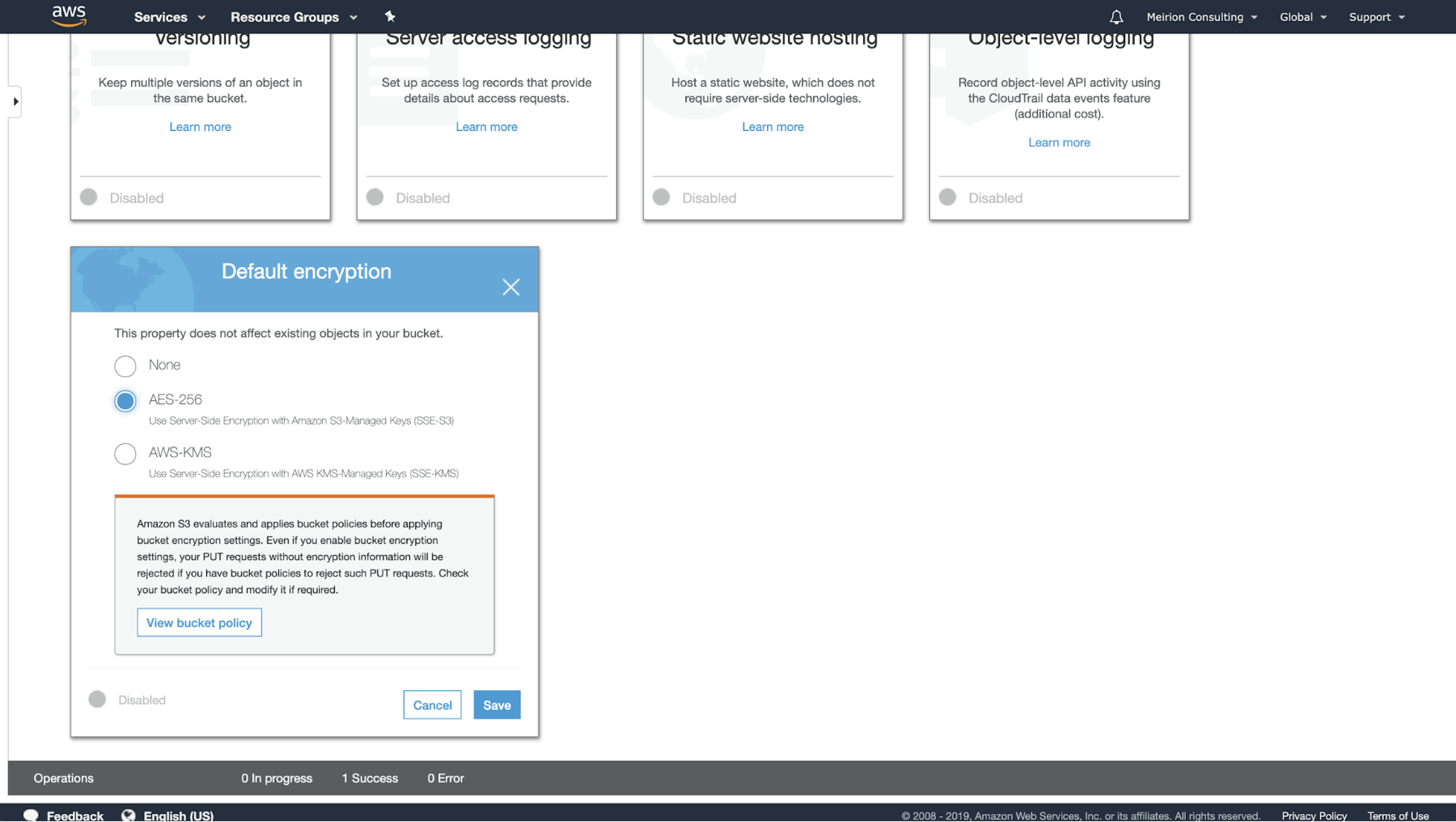Open the Privacy Policy link
This screenshot has width=1456, height=822.
1314,816
